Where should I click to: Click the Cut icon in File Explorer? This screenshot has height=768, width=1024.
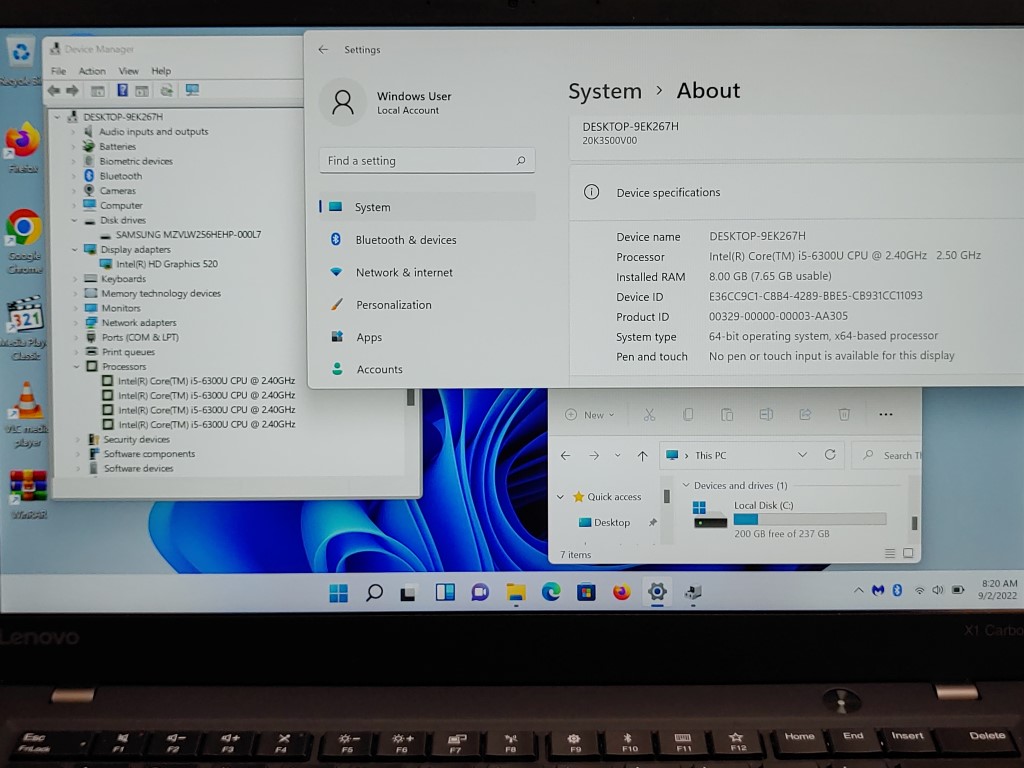coord(649,415)
